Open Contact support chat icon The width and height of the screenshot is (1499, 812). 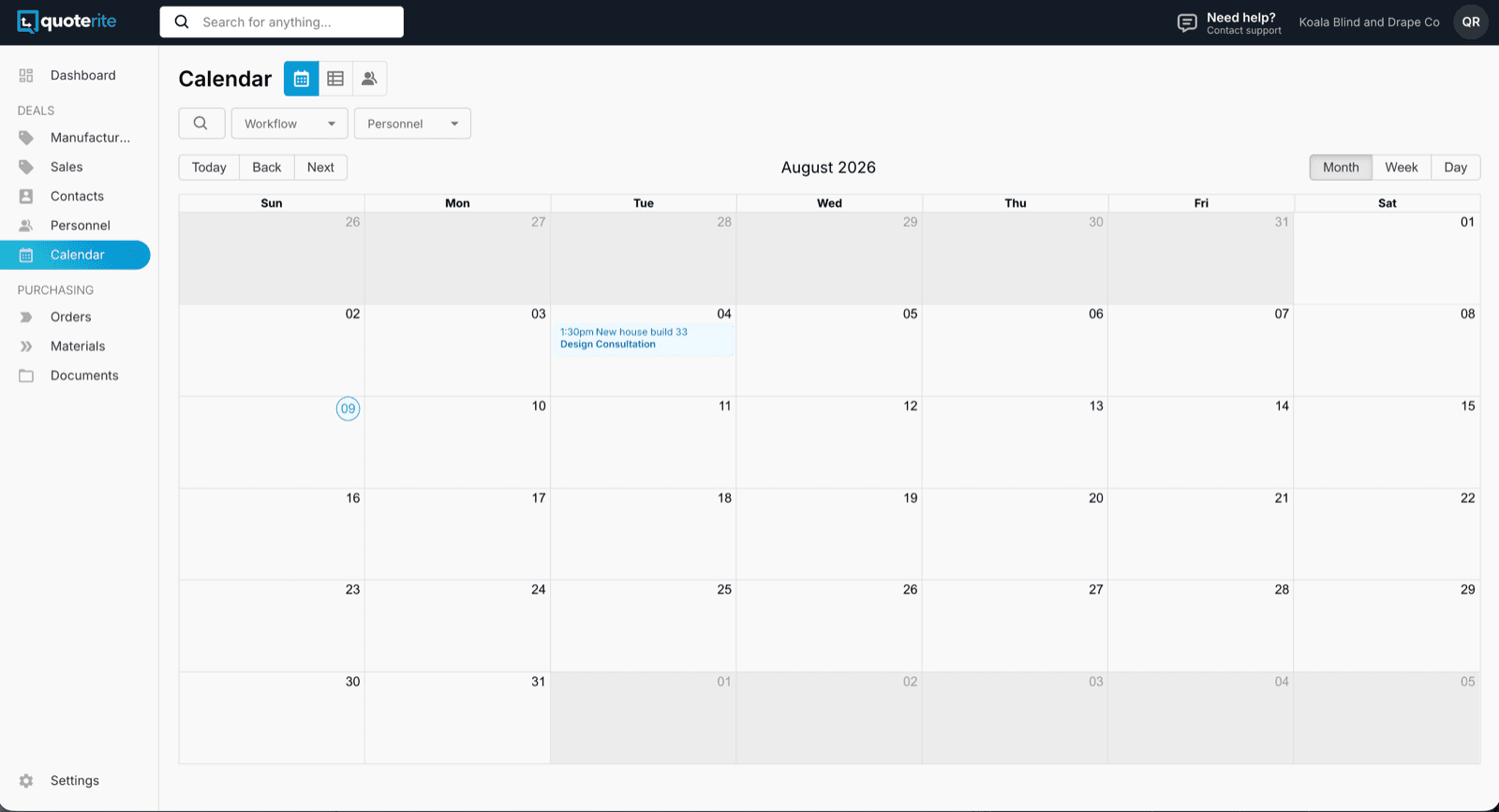click(x=1187, y=22)
